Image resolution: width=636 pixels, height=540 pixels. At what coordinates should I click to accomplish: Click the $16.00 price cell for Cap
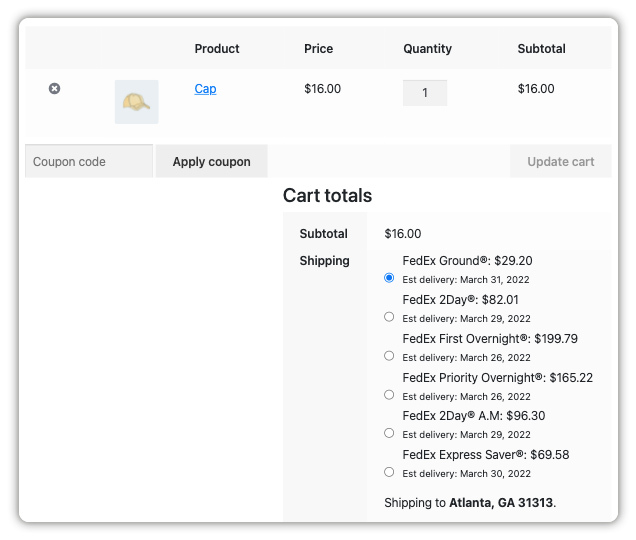(322, 88)
